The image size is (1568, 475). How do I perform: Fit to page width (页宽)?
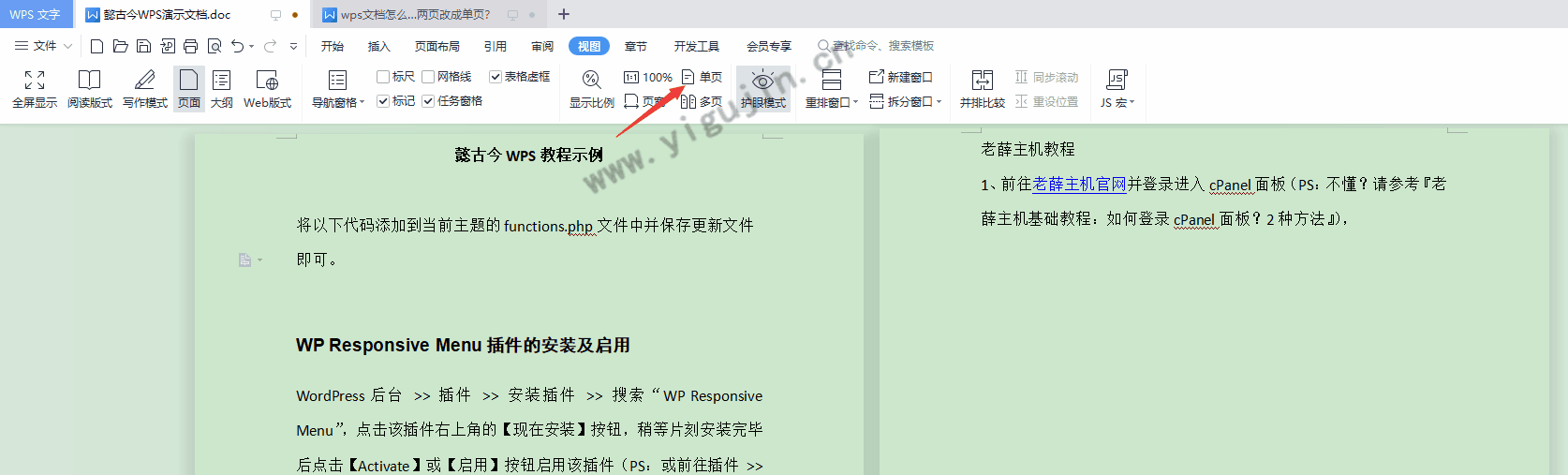pos(645,101)
